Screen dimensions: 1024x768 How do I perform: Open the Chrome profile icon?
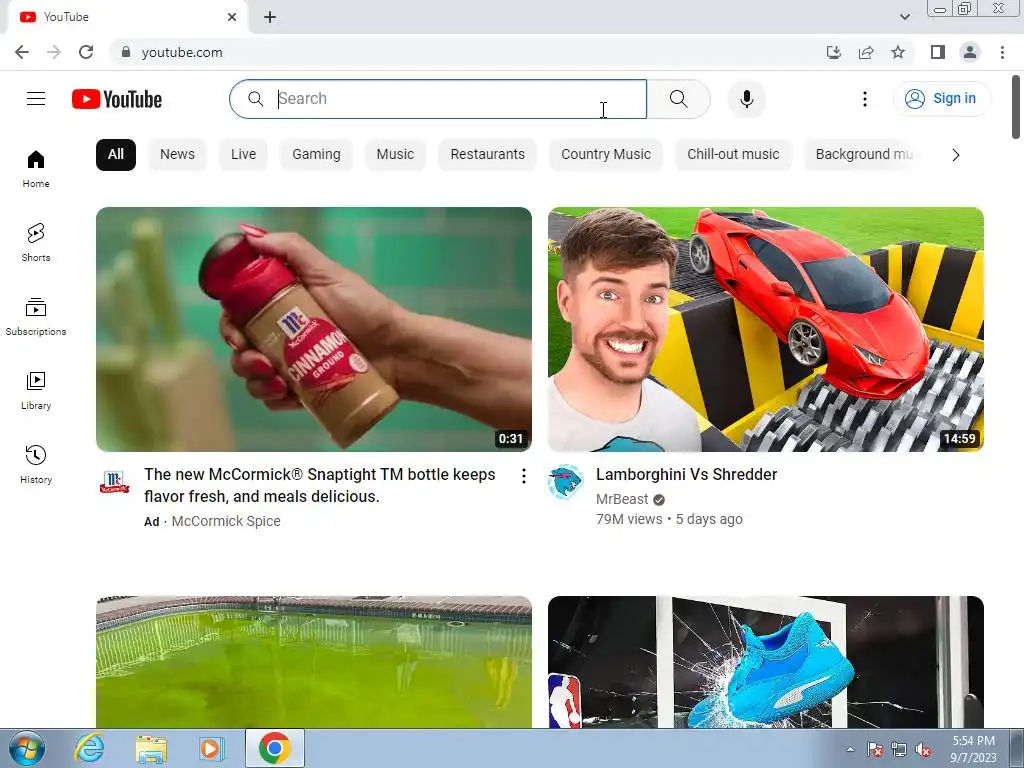970,52
